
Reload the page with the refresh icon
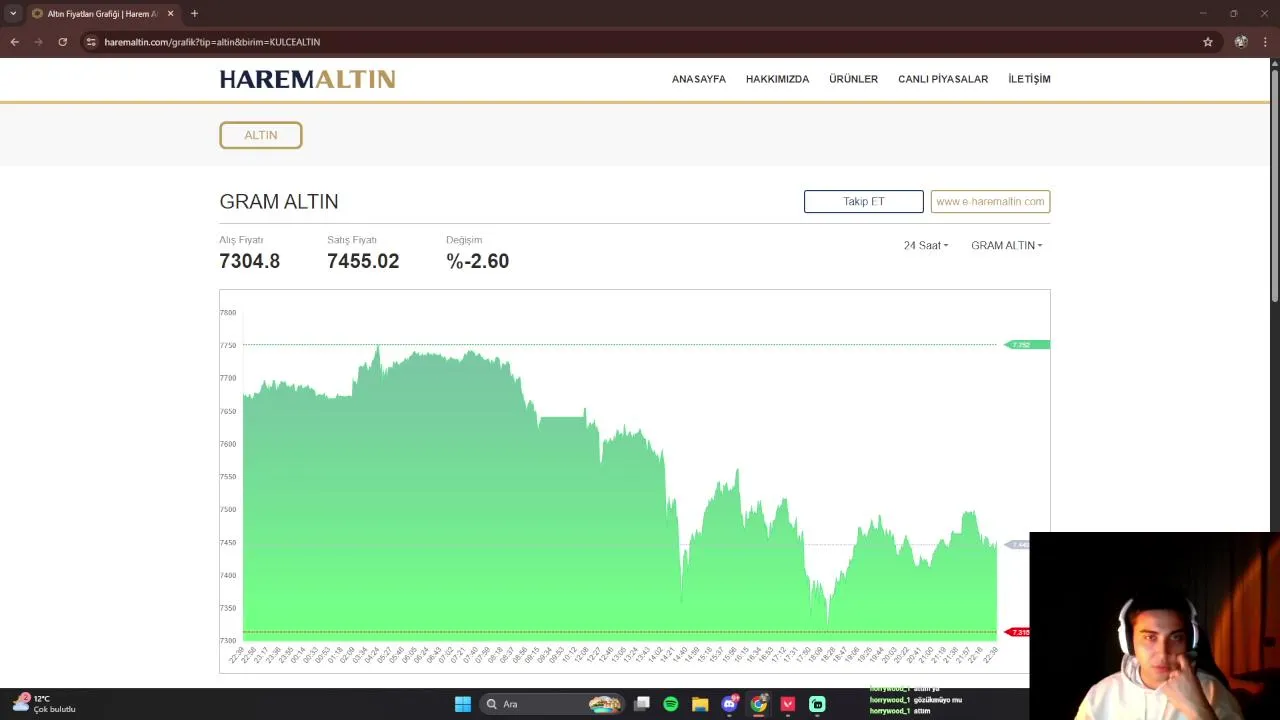coord(62,42)
